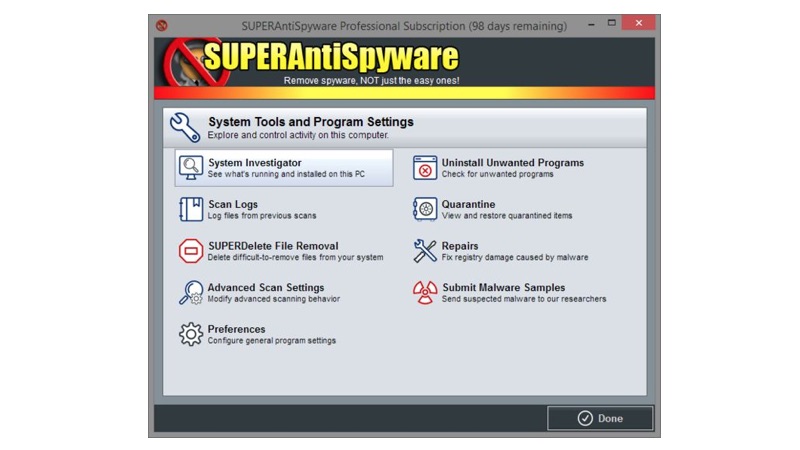Open Quarantine title text
The width and height of the screenshot is (800, 450).
pos(468,204)
